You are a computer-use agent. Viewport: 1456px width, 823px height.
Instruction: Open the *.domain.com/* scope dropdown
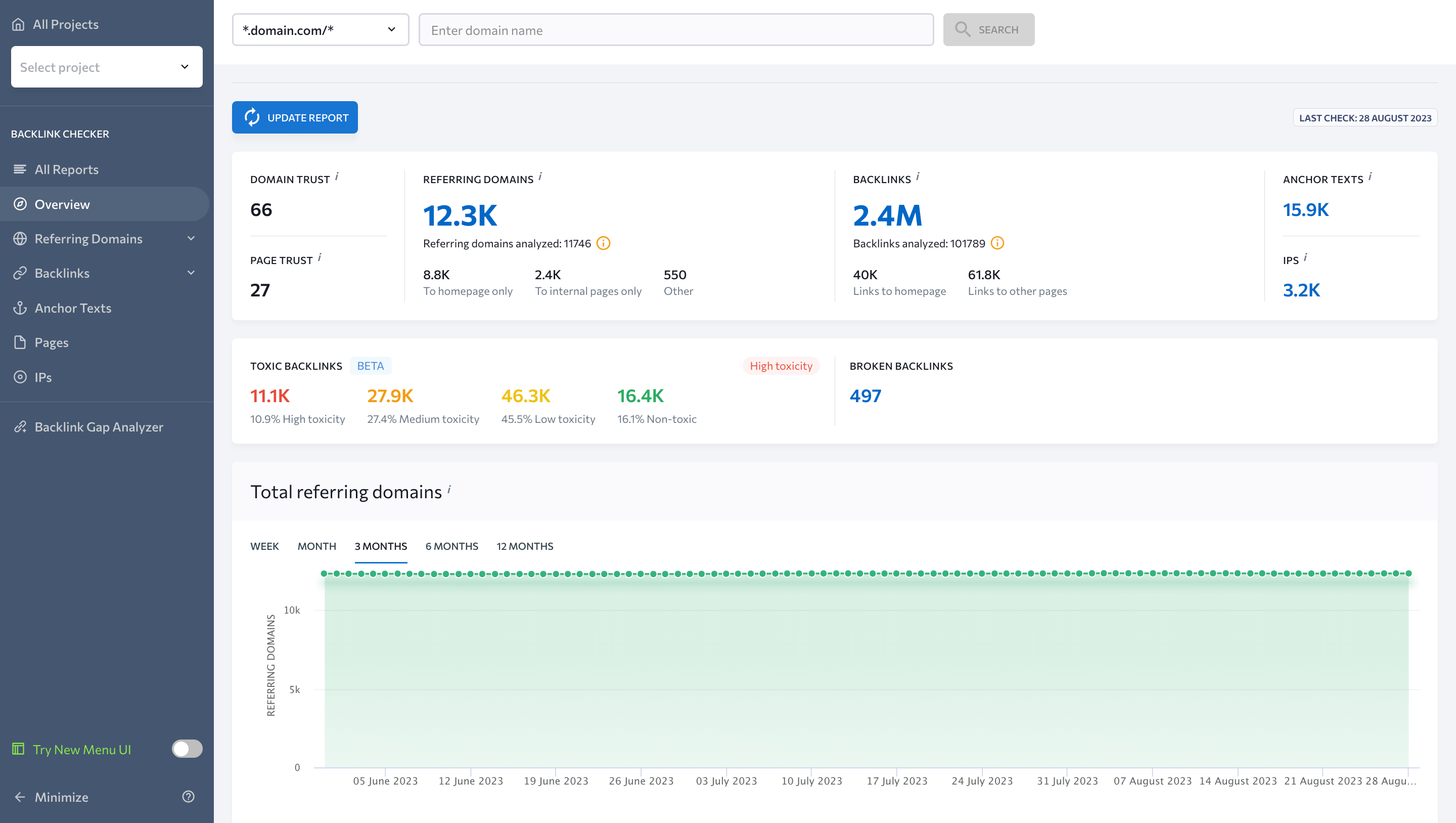(x=321, y=29)
